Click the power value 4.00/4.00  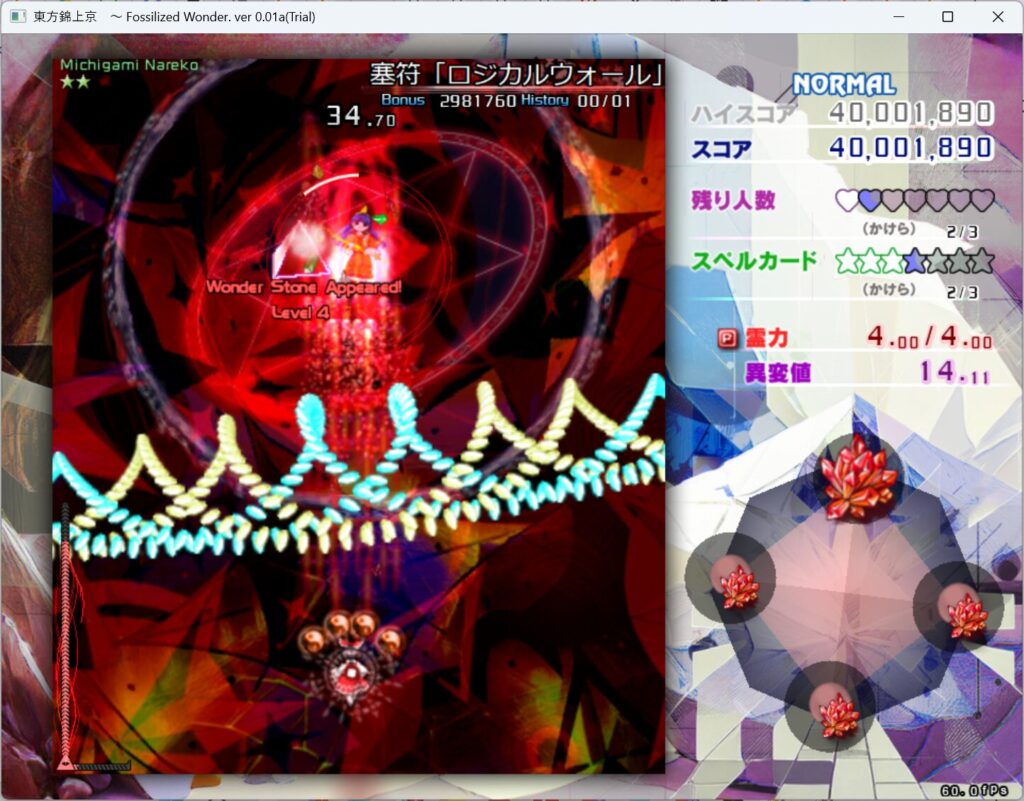(930, 338)
